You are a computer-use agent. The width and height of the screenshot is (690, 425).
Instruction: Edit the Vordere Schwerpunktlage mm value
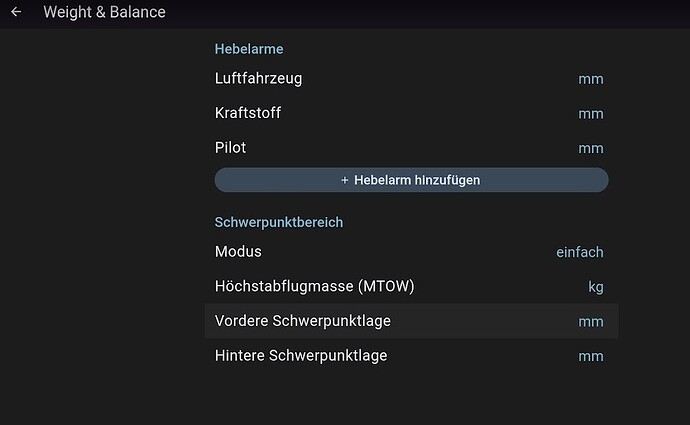pos(590,322)
